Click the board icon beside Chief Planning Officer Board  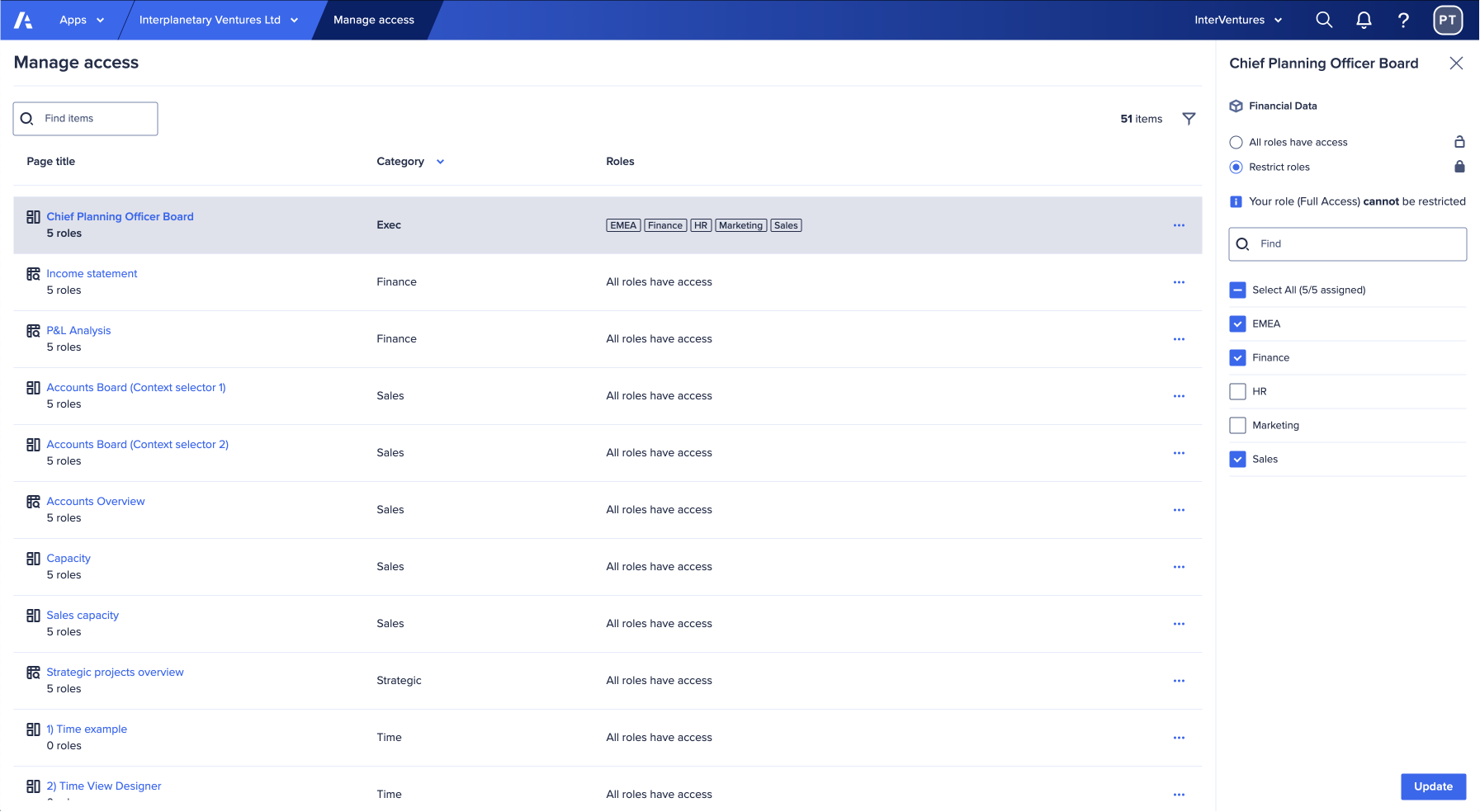tap(33, 216)
